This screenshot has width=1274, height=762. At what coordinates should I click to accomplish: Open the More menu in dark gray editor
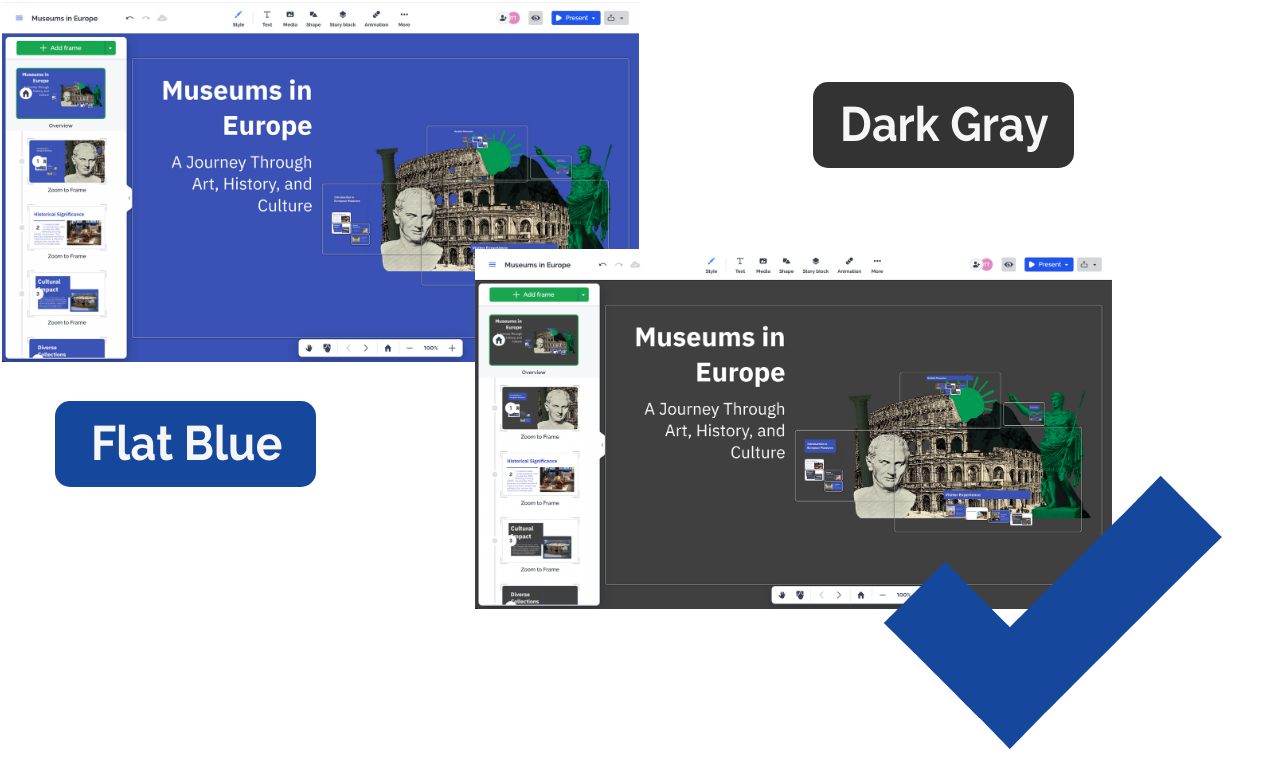[877, 264]
